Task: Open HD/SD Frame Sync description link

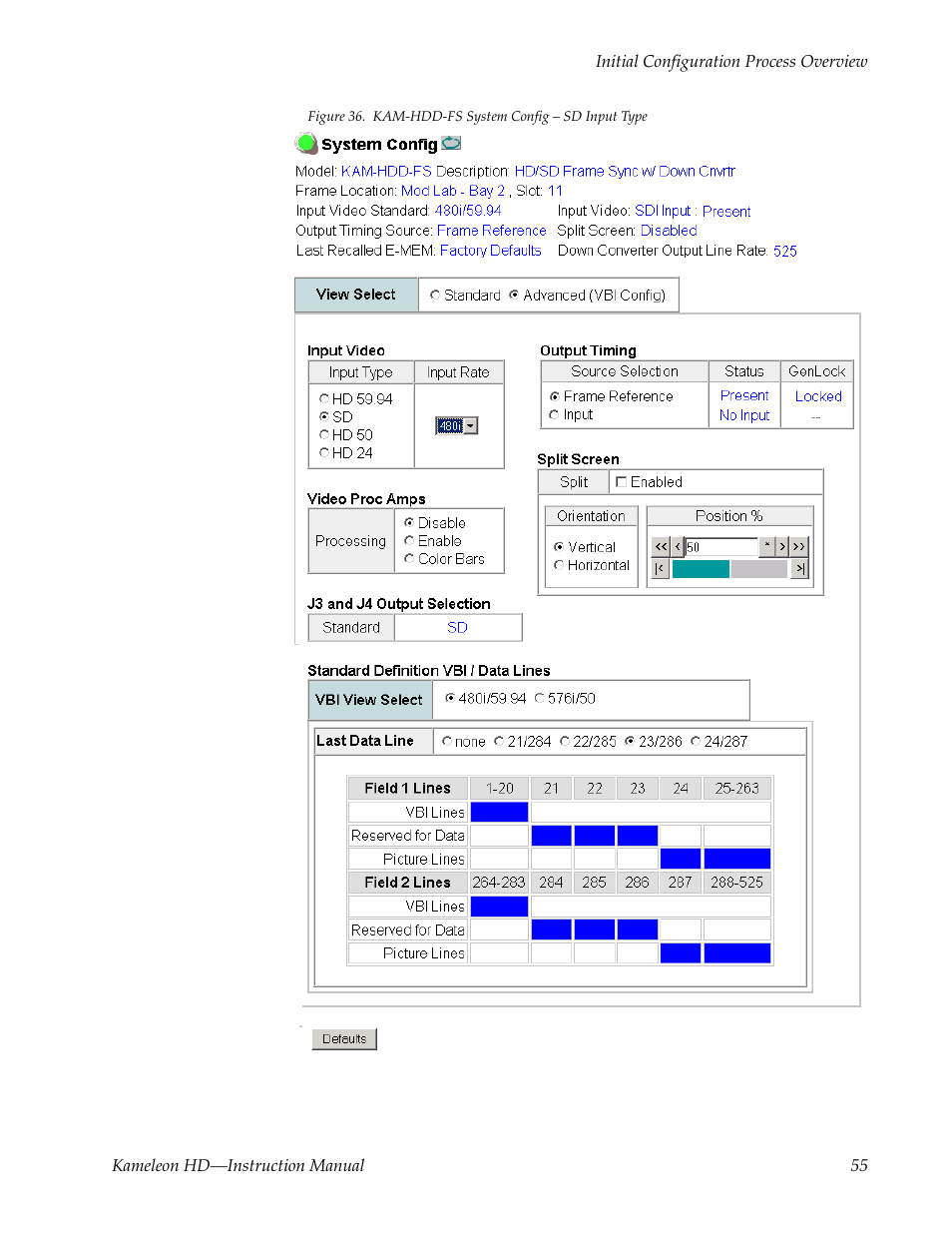Action: [625, 172]
